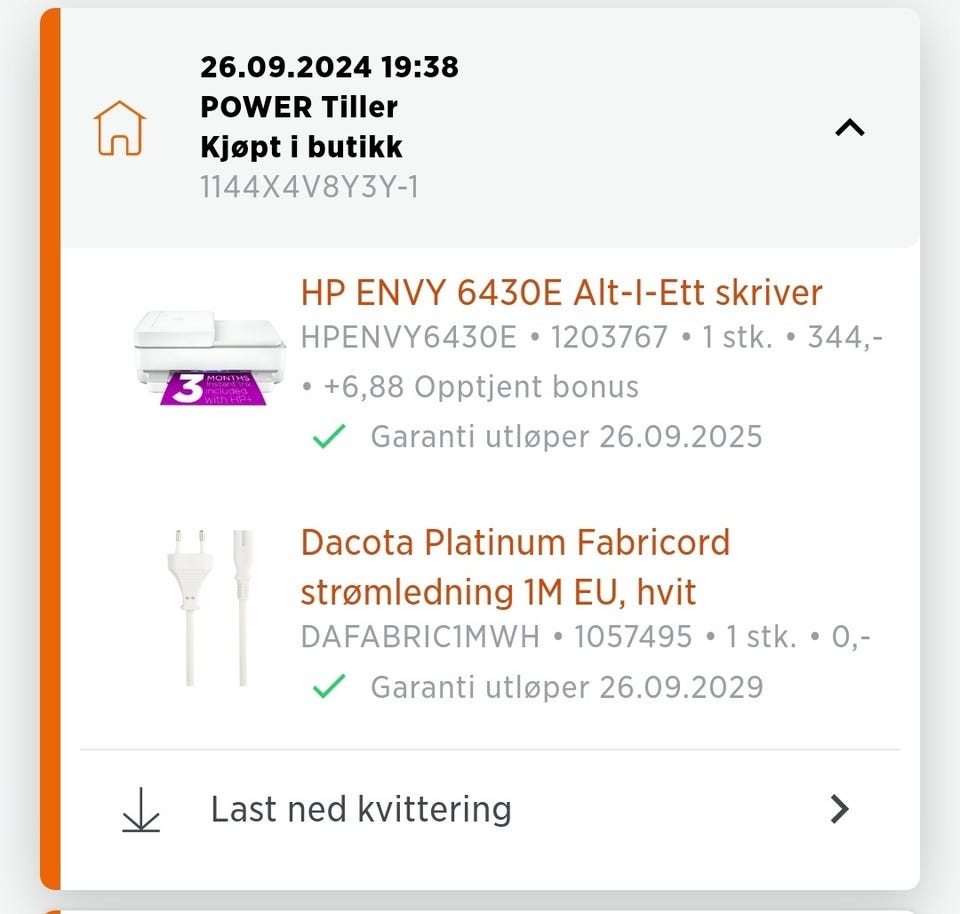Click the purchase date 26.09.2024 19:38
960x914 pixels.
pyautogui.click(x=329, y=67)
